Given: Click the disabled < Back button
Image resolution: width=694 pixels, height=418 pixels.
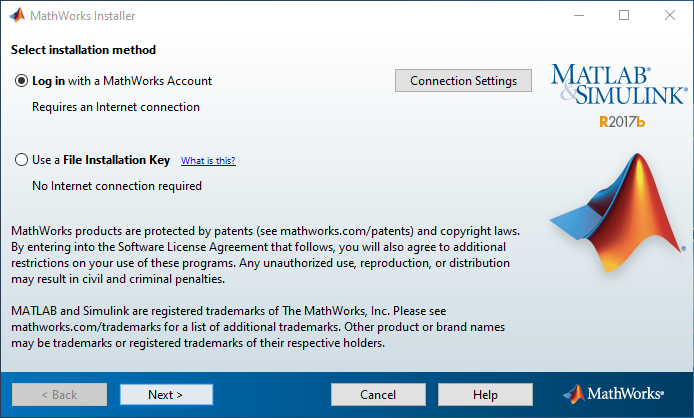Looking at the screenshot, I should tap(59, 395).
